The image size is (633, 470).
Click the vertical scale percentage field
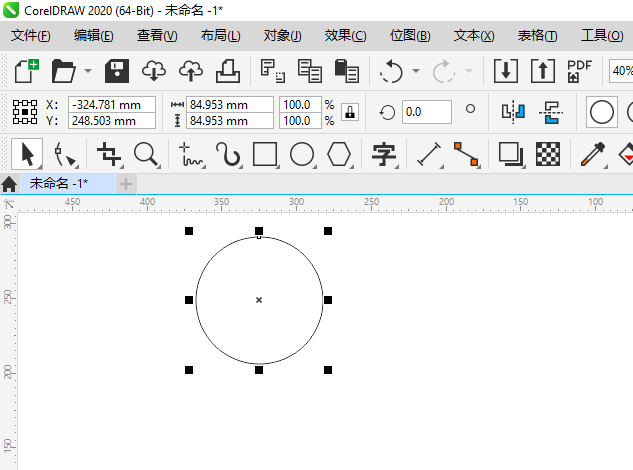click(x=300, y=121)
